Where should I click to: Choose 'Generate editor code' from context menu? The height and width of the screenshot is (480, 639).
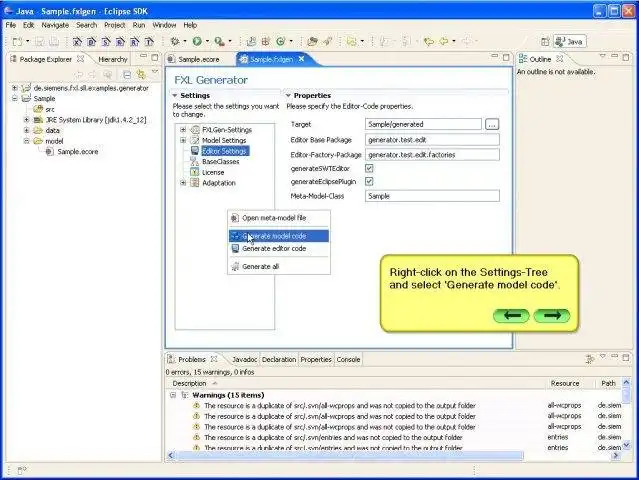tap(279, 249)
